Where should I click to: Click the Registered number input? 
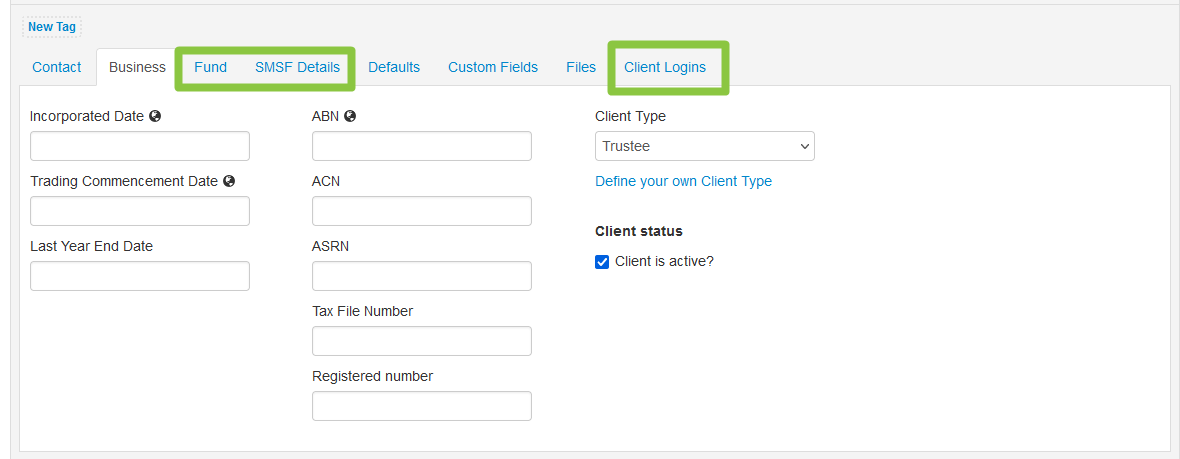[422, 406]
